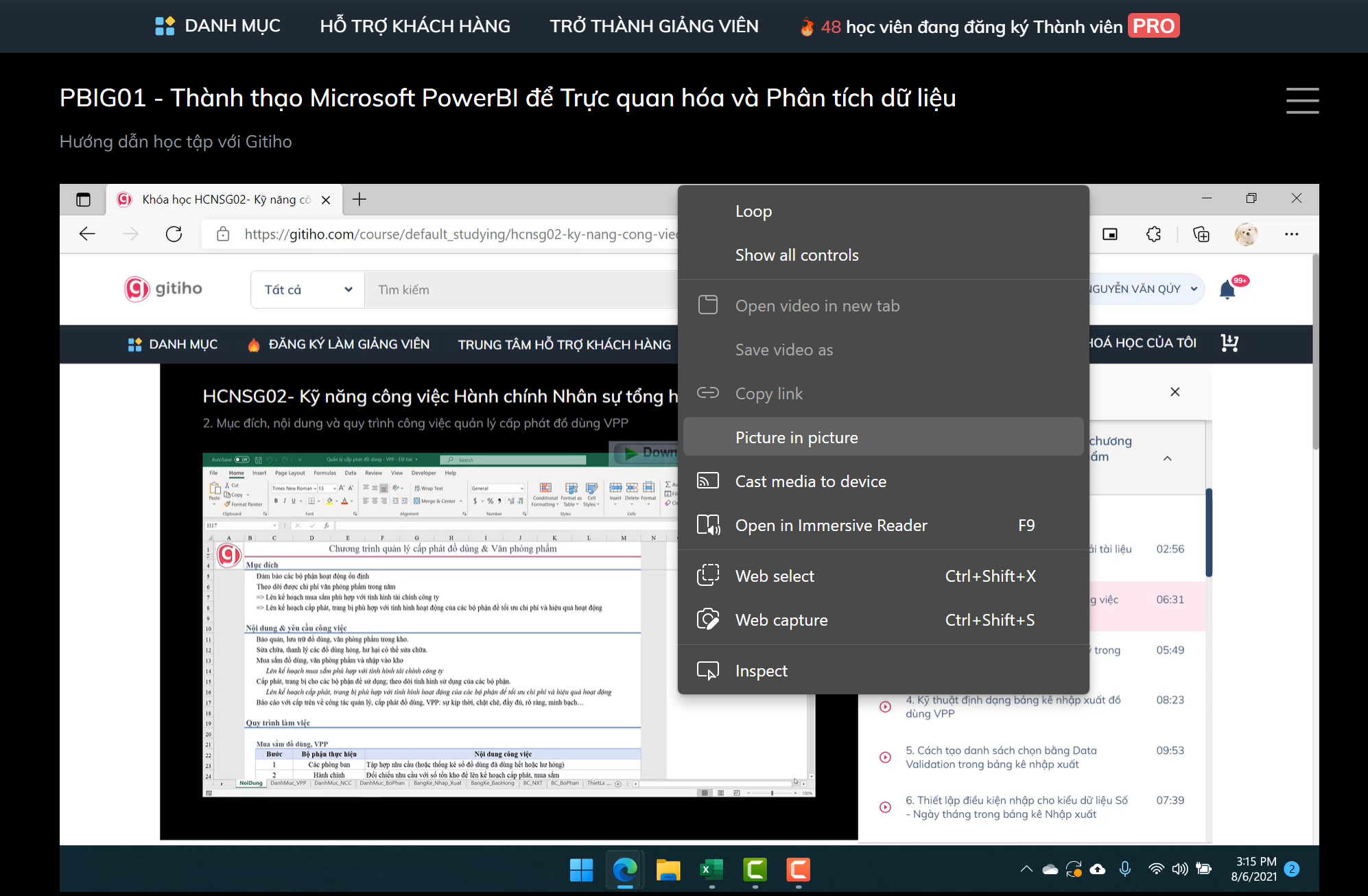Open TRUNG TÂM HỖ TRỢ KHÁCH HÀNG
1368x896 pixels.
tap(565, 344)
